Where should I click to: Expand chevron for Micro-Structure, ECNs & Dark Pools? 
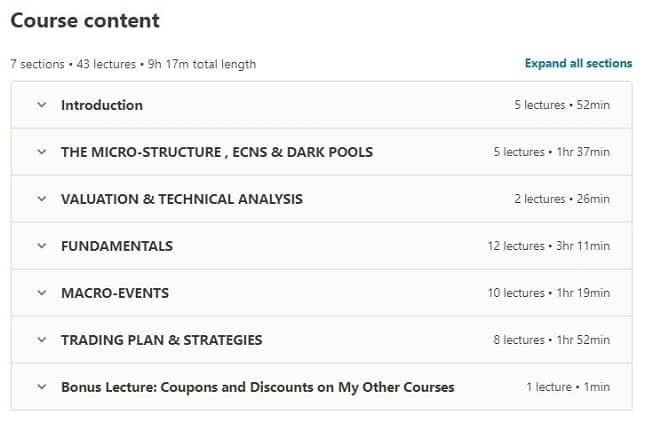coord(41,152)
